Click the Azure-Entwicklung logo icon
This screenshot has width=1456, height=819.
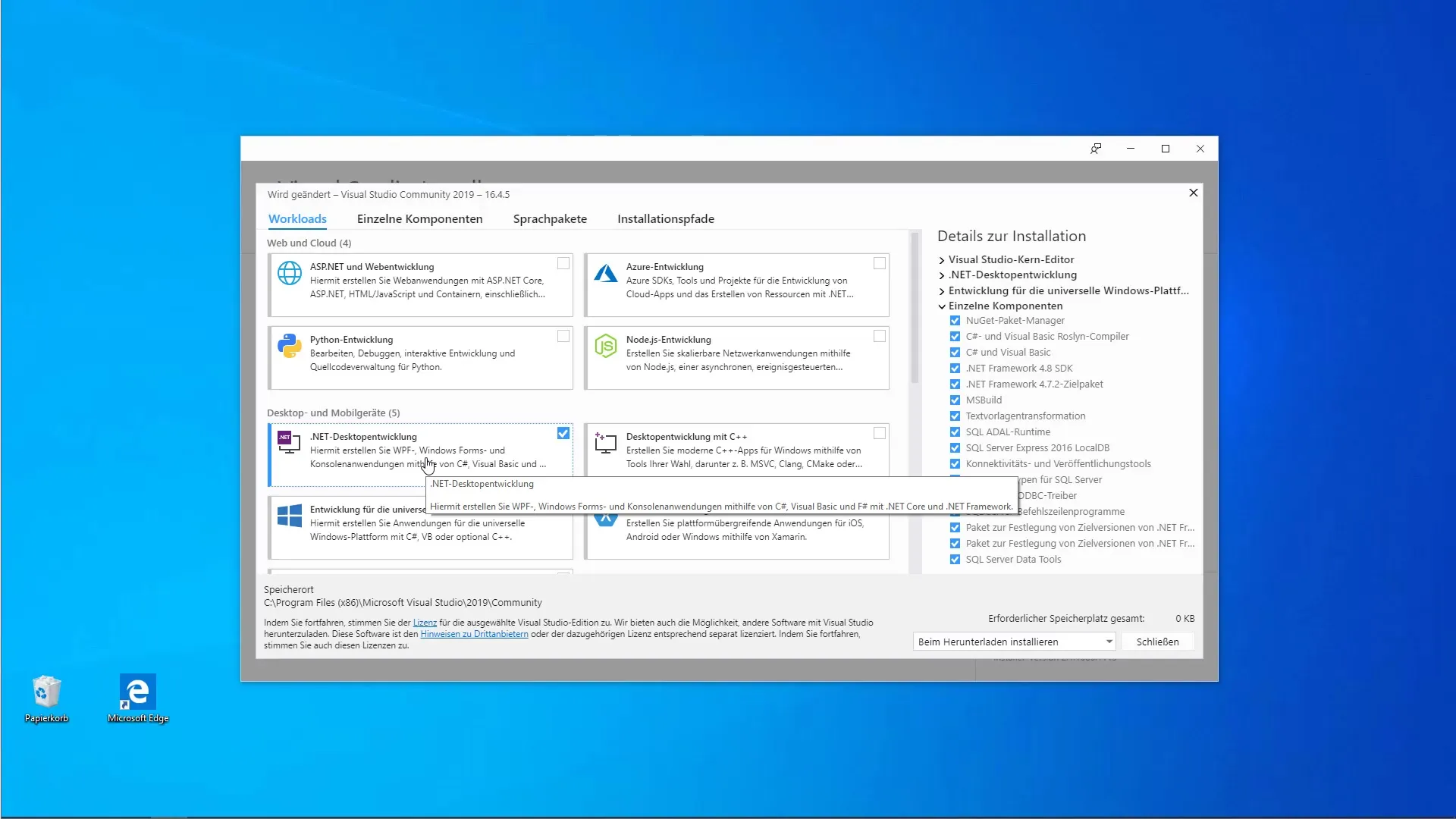[x=605, y=273]
